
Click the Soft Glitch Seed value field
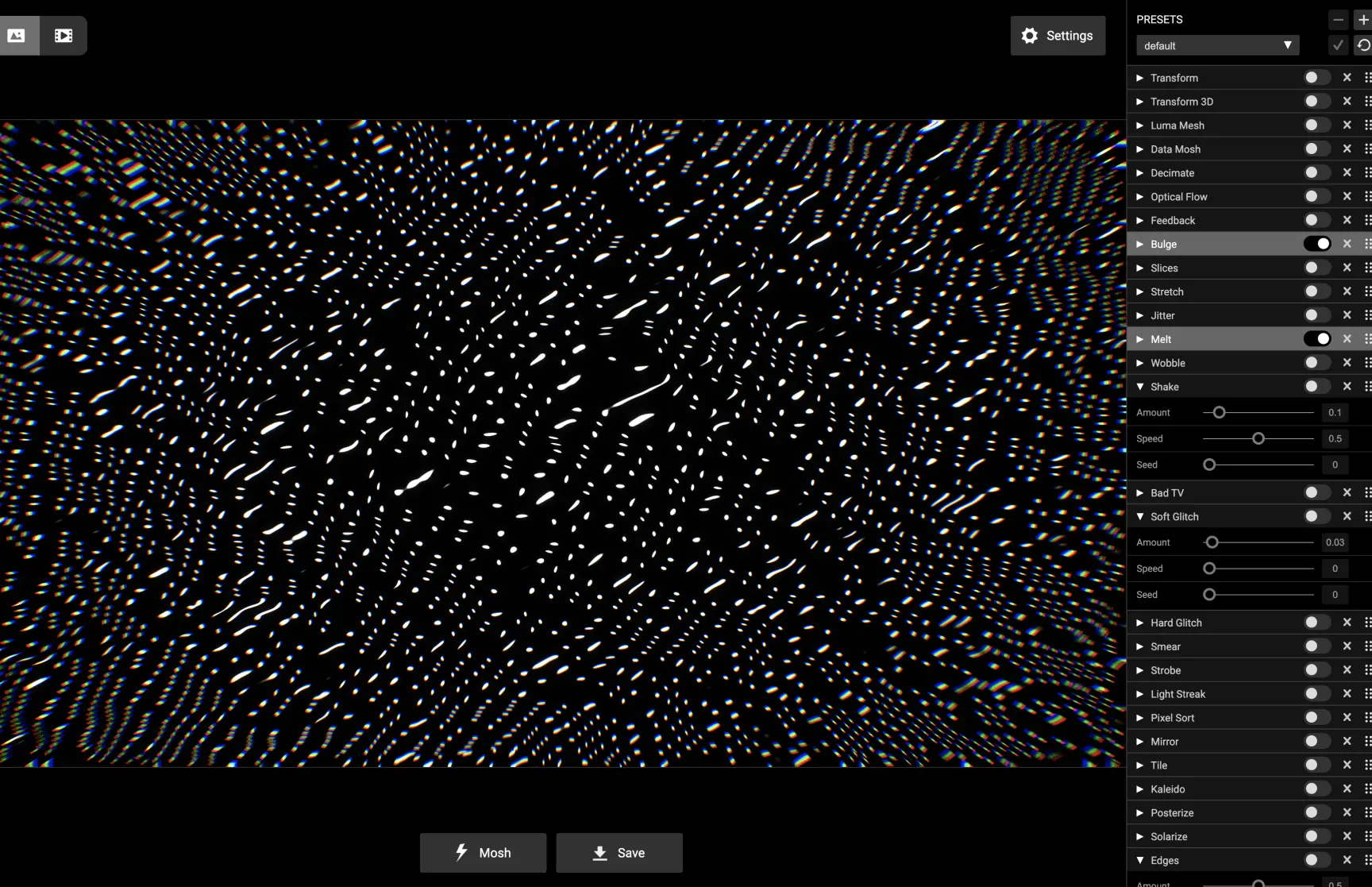1335,595
